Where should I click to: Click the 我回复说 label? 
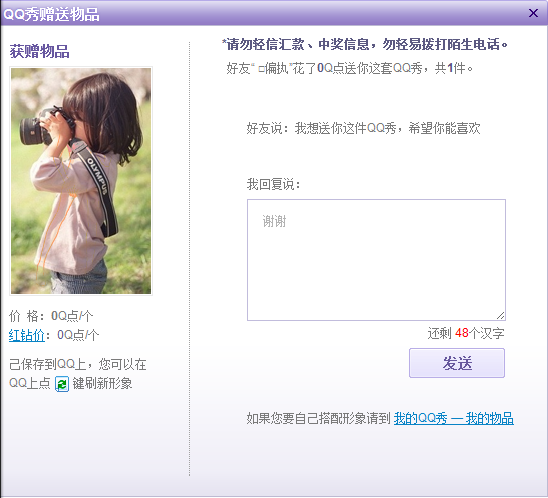[x=273, y=184]
